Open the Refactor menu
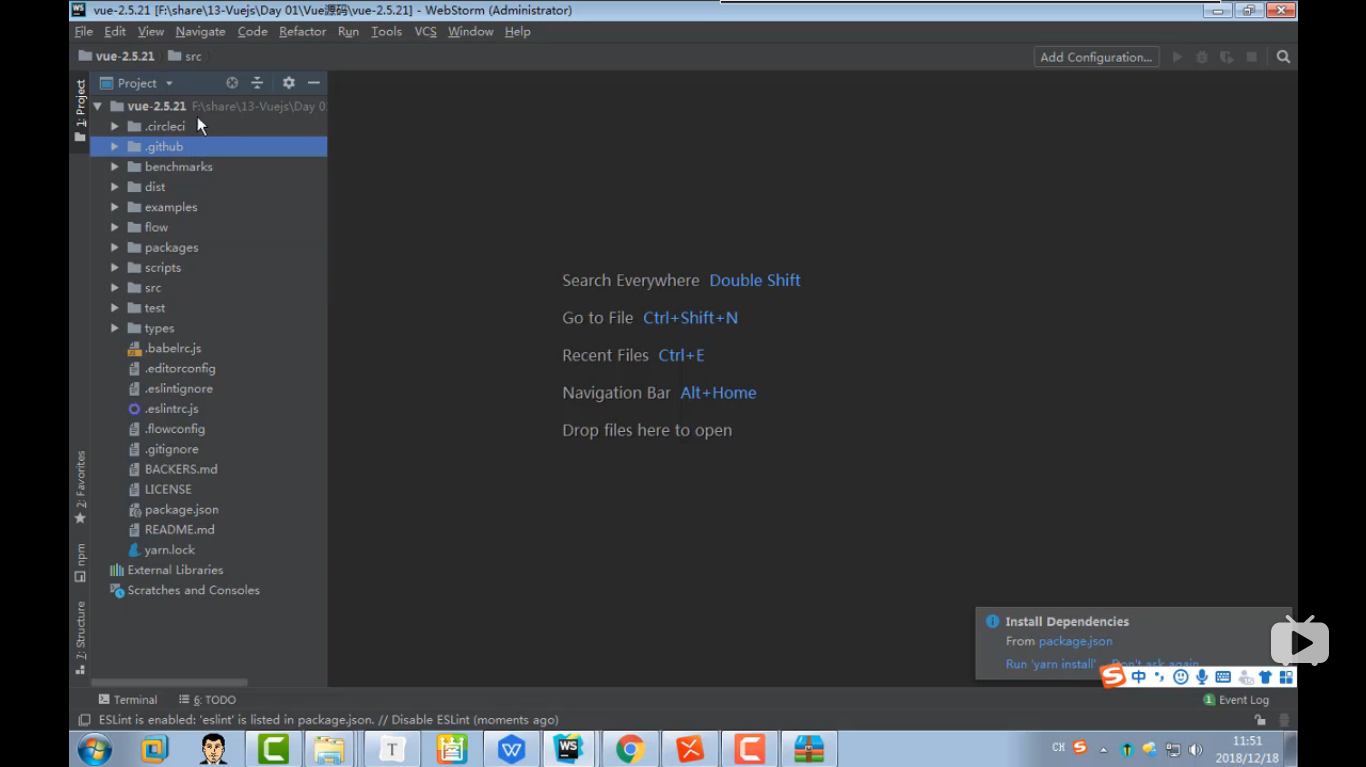Viewport: 1366px width, 767px height. click(302, 31)
